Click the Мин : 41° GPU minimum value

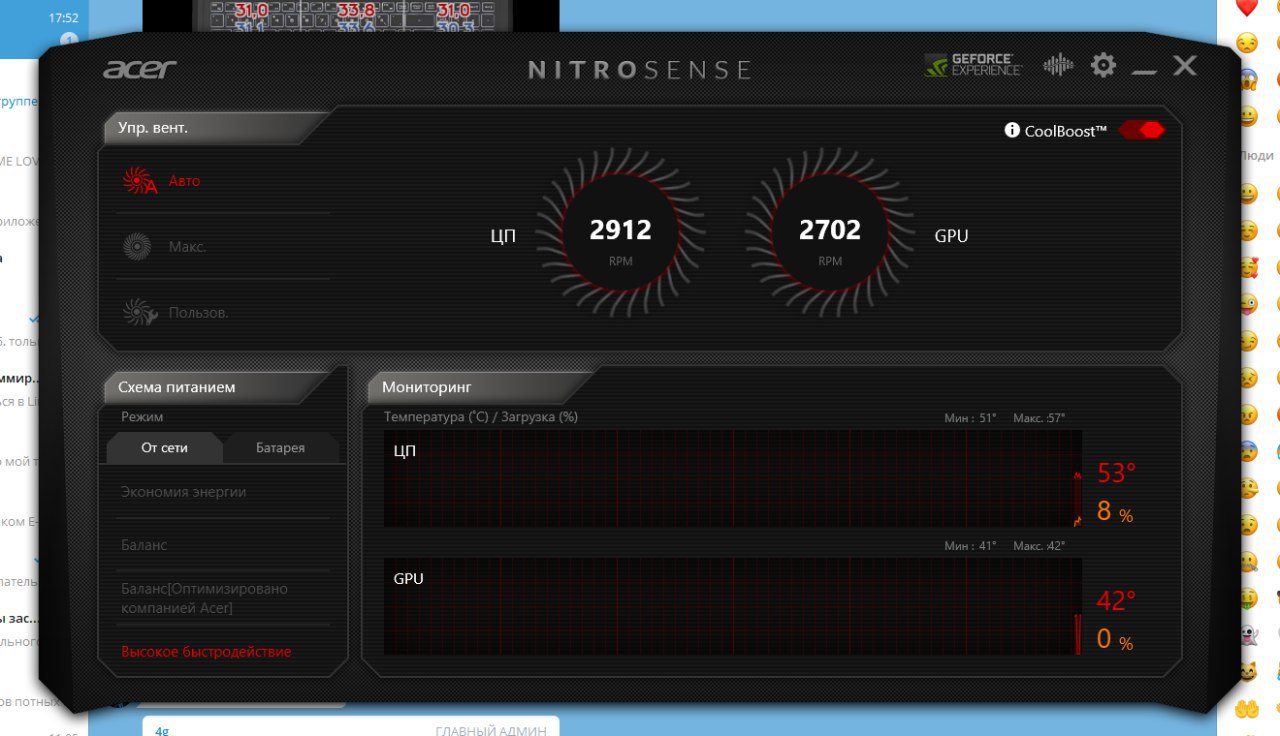pyautogui.click(x=970, y=546)
